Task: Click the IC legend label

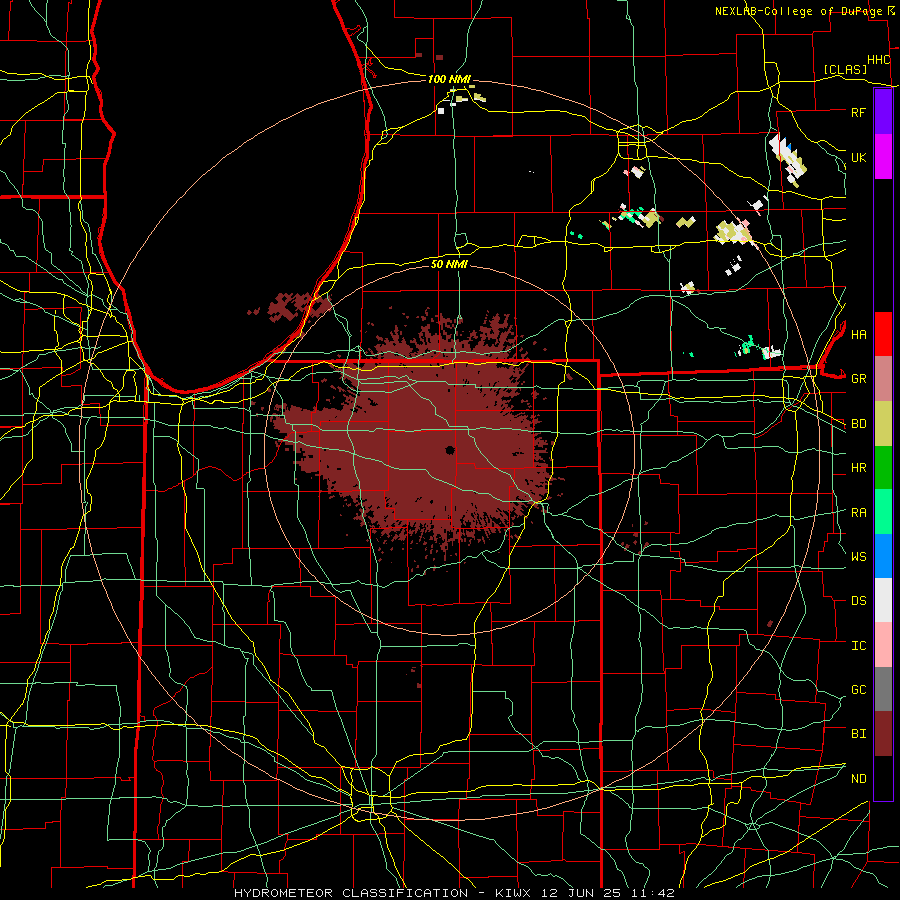Action: (x=859, y=646)
